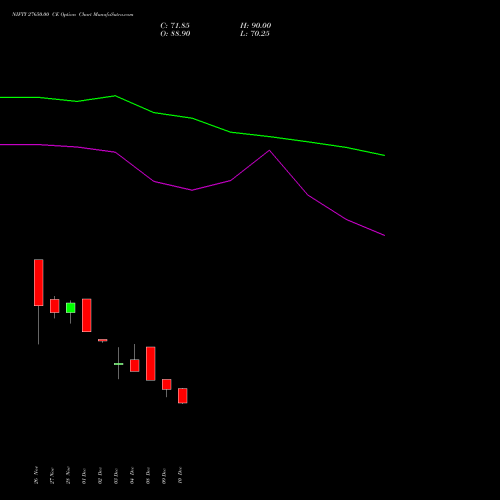The image size is (500, 500).
Task: Select the 01 Dec date label
Action: [x=84, y=476]
